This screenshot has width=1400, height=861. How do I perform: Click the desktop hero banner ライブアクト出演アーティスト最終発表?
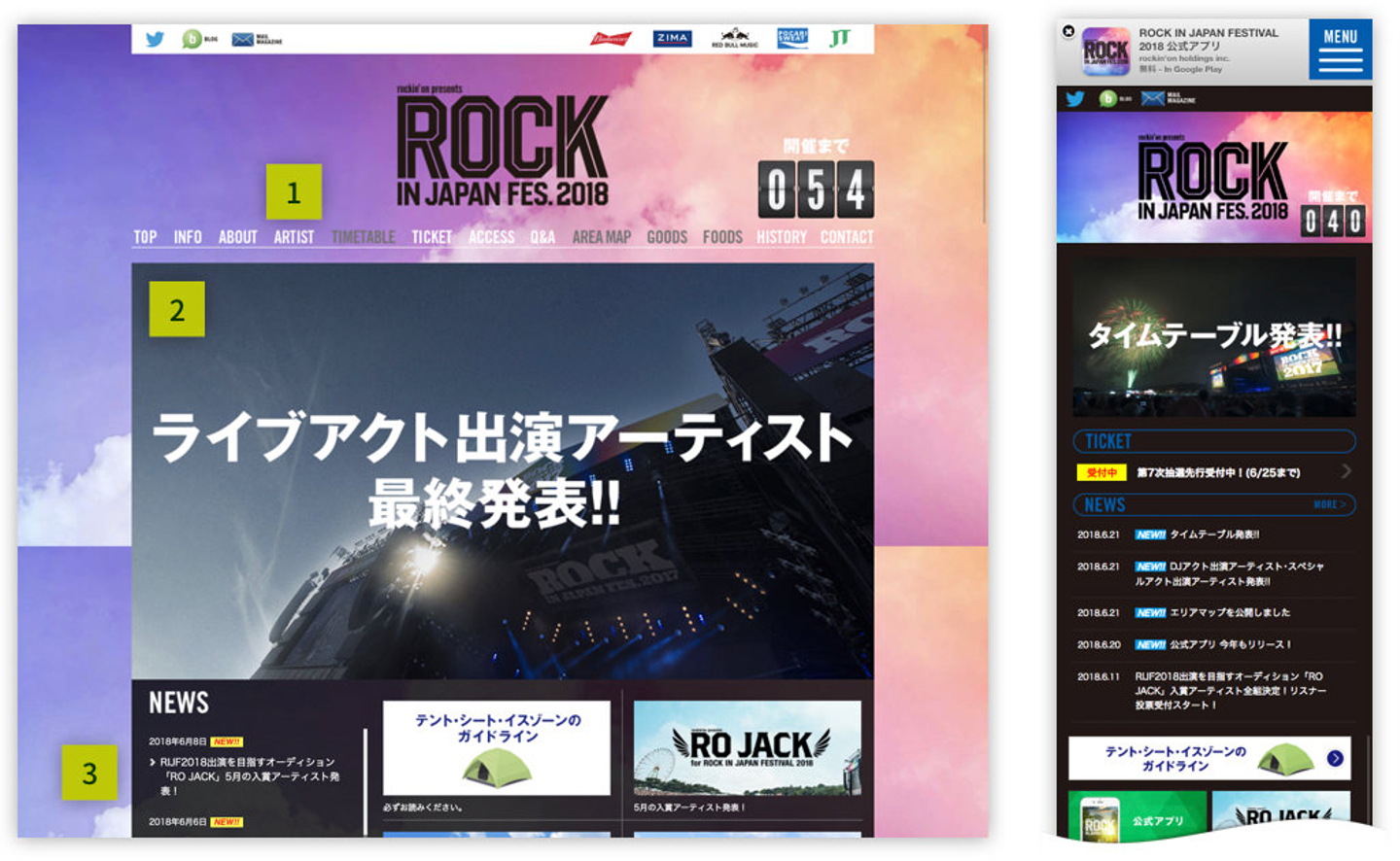pos(503,470)
